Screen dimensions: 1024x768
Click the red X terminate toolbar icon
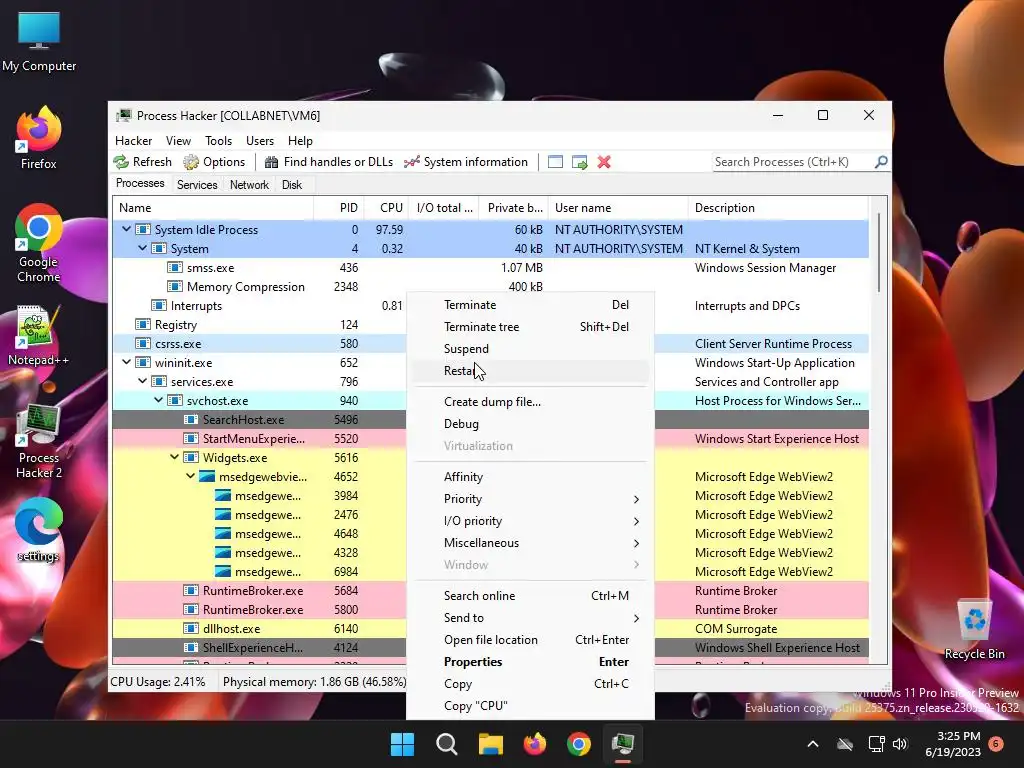[604, 162]
